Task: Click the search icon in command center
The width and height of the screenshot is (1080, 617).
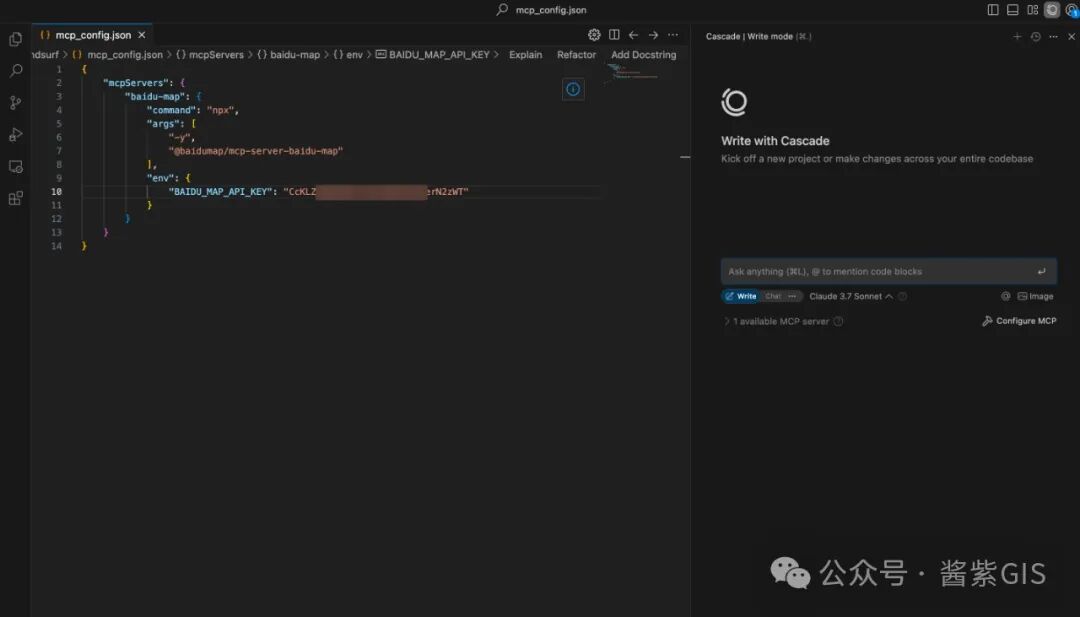Action: [x=502, y=10]
